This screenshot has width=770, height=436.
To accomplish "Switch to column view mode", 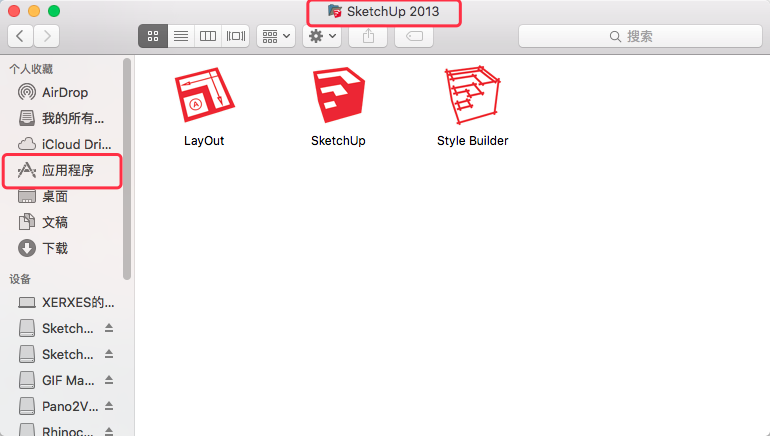I will 208,36.
